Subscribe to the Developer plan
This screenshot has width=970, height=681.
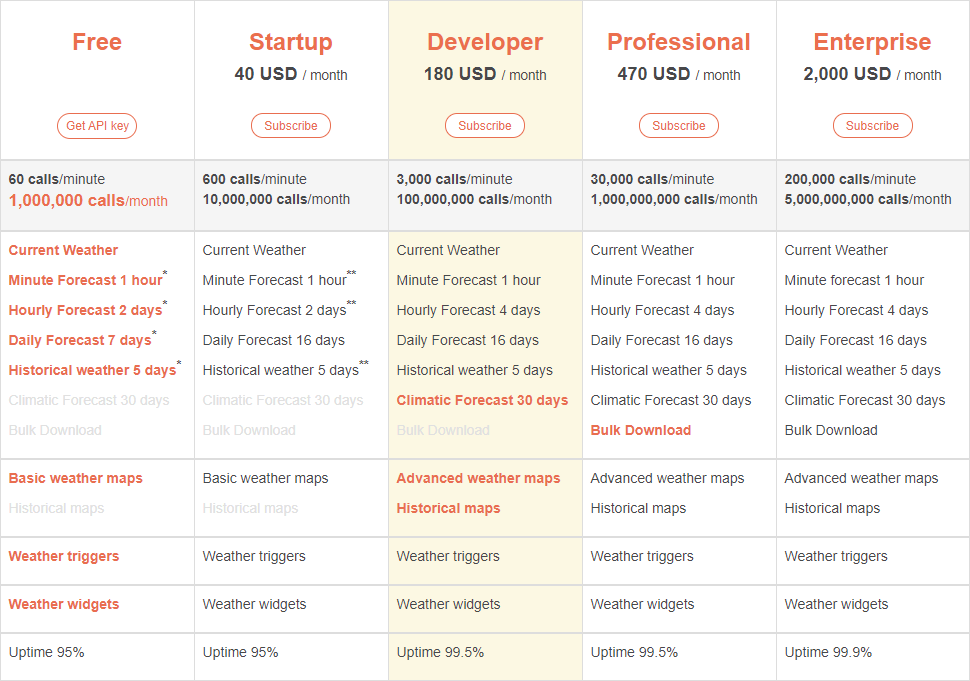(485, 126)
